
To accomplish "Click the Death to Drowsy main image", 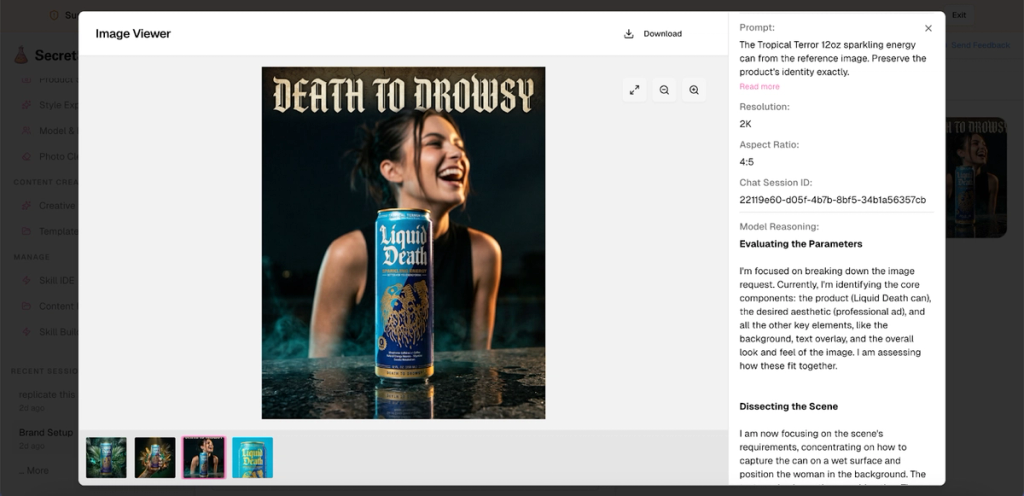I will coord(403,243).
